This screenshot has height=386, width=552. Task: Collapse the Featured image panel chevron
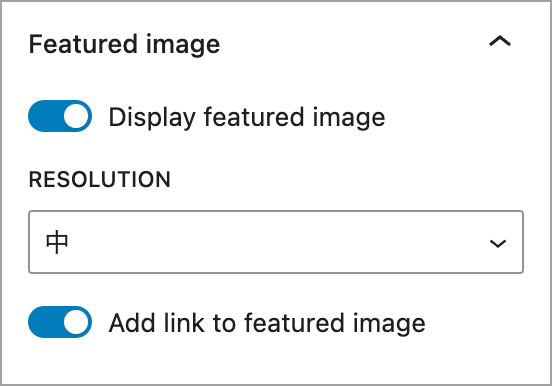pyautogui.click(x=500, y=42)
